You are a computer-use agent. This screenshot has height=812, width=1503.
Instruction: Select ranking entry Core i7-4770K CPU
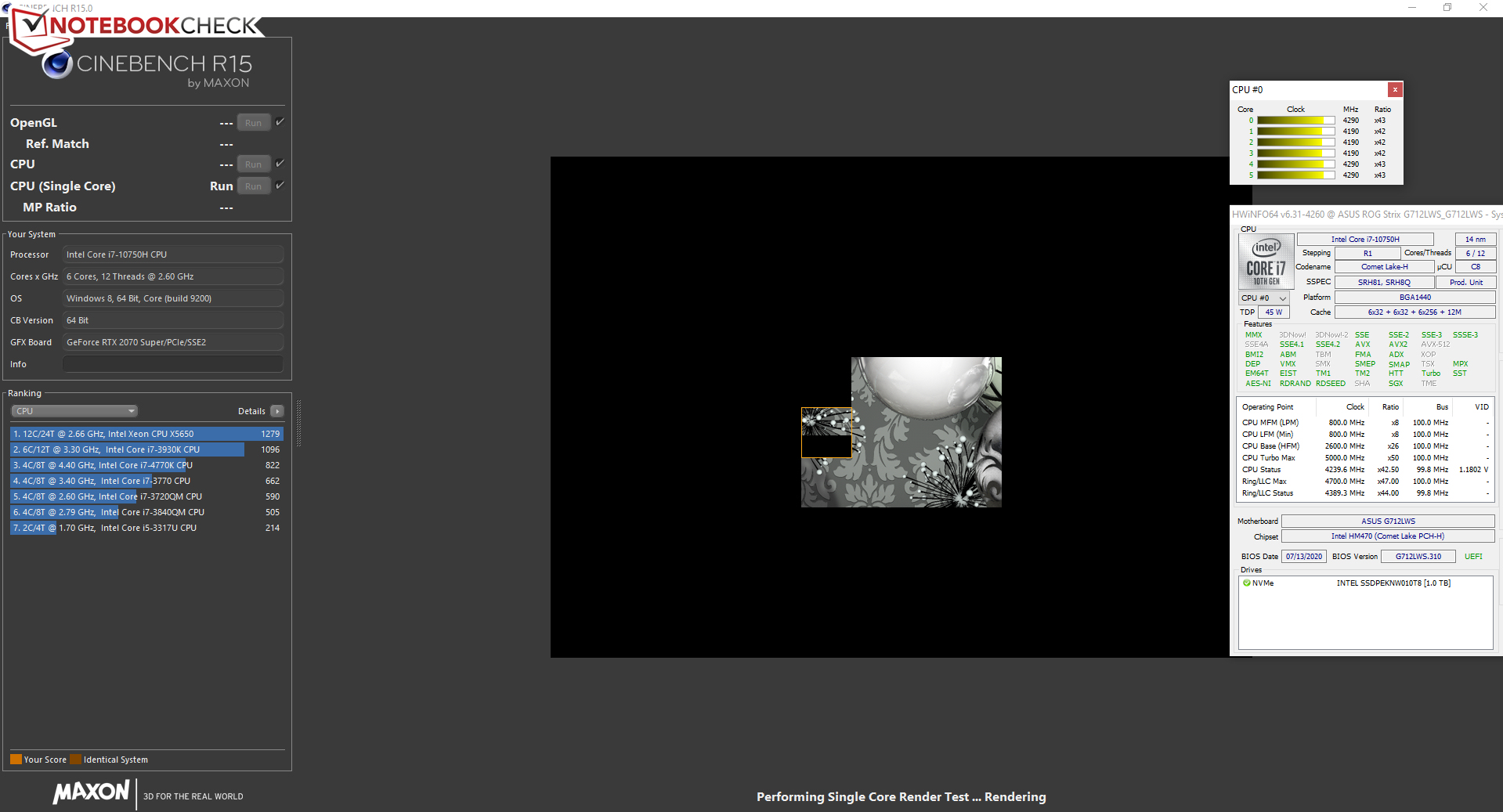click(146, 465)
